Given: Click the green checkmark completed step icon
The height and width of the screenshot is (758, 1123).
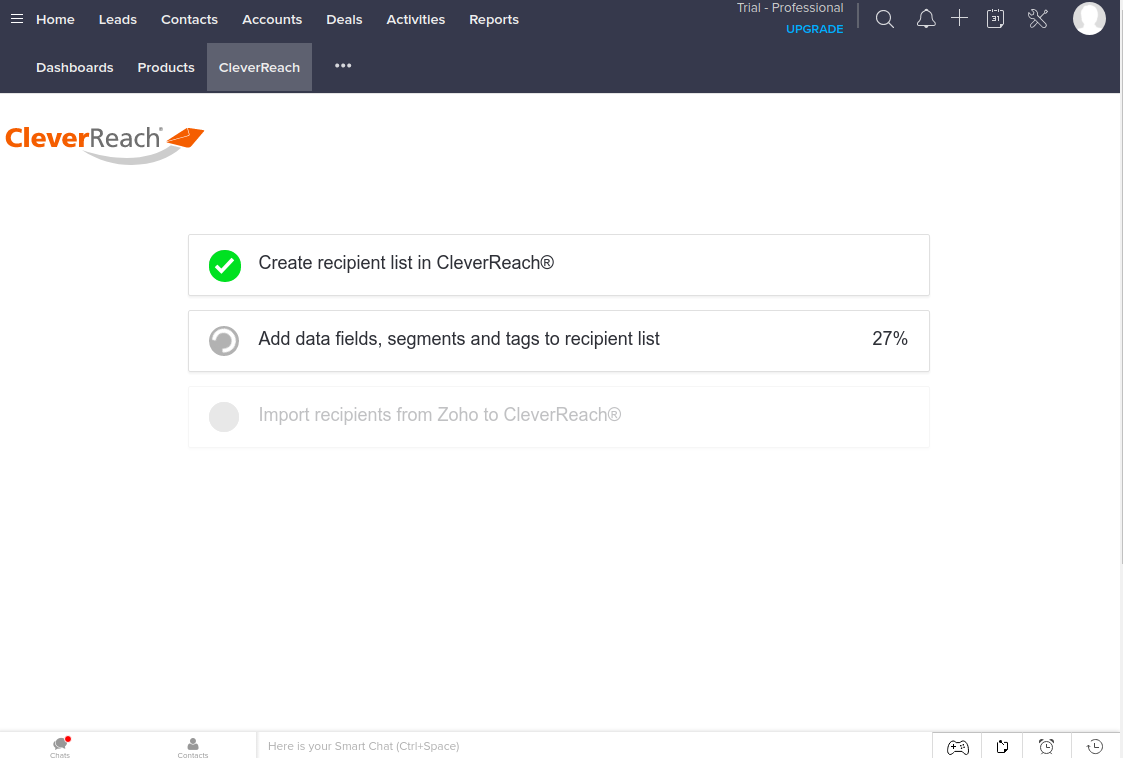Looking at the screenshot, I should click(x=225, y=266).
